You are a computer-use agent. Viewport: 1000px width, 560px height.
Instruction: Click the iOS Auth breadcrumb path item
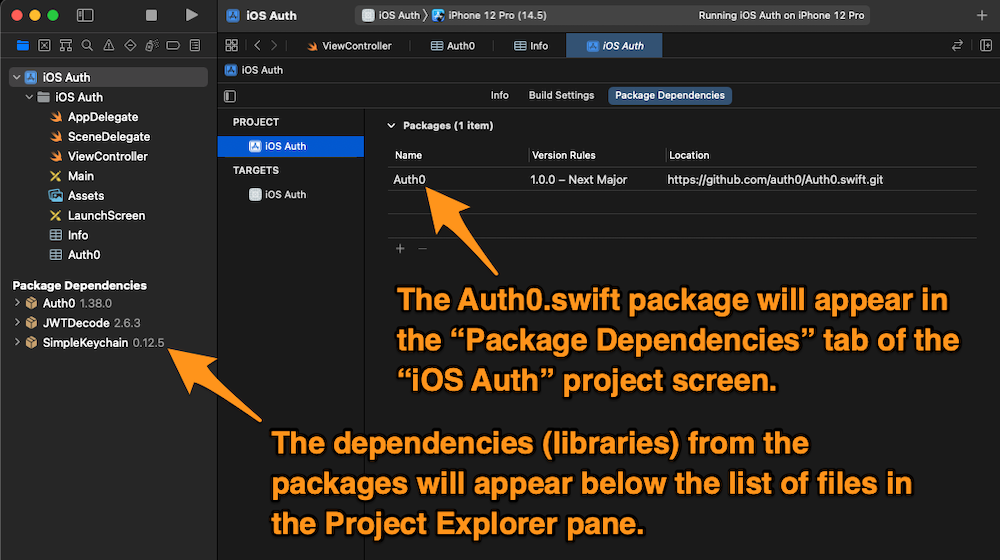coord(254,70)
